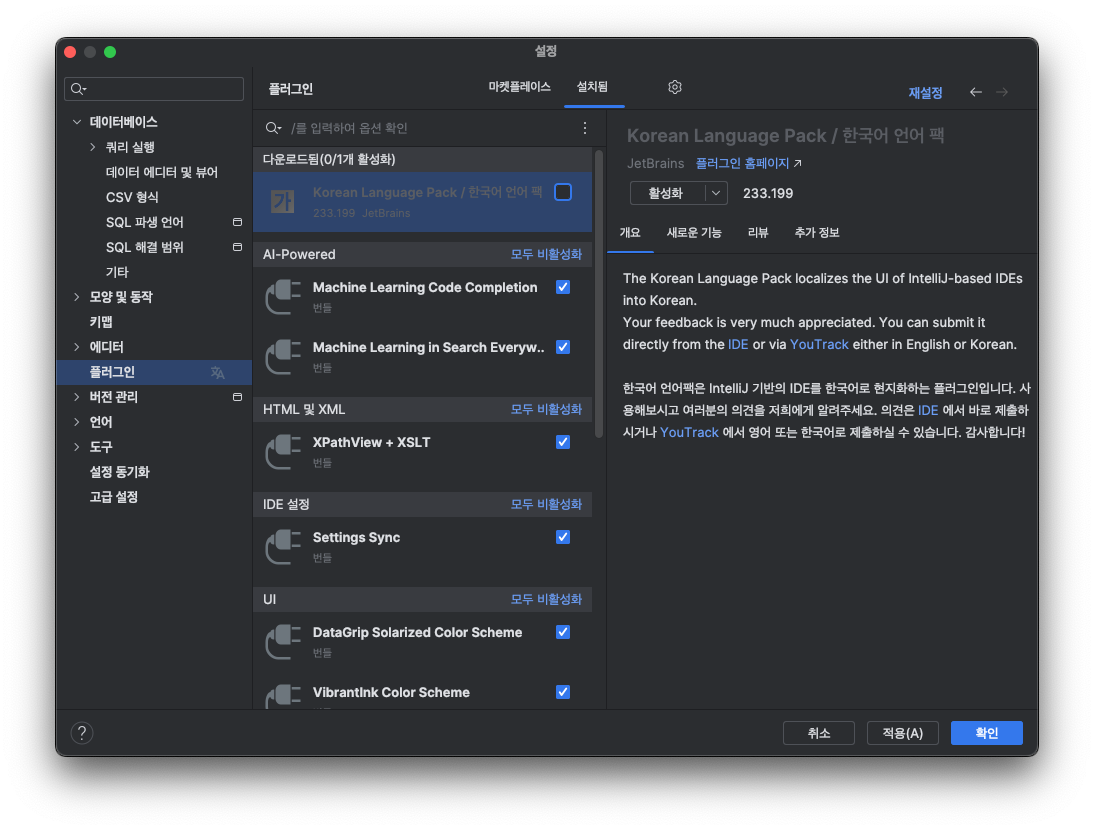1094x830 pixels.
Task: Toggle the XPathView + XSLT checkbox
Action: click(563, 442)
